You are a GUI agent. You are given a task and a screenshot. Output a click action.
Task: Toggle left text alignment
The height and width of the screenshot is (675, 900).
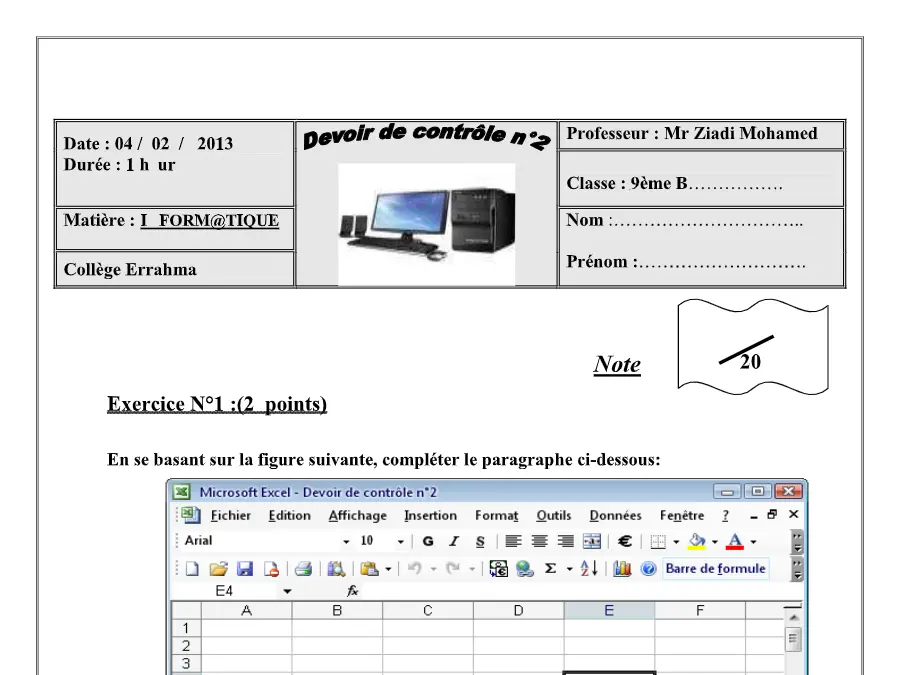pyautogui.click(x=513, y=541)
